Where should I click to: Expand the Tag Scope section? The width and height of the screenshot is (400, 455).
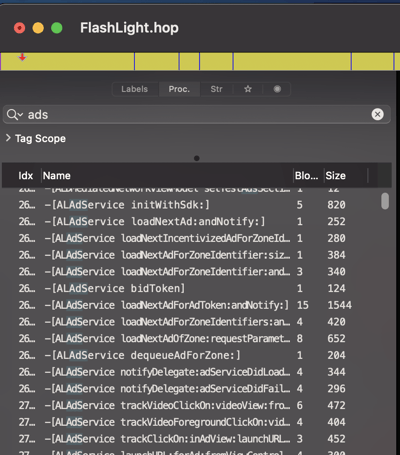click(x=8, y=138)
